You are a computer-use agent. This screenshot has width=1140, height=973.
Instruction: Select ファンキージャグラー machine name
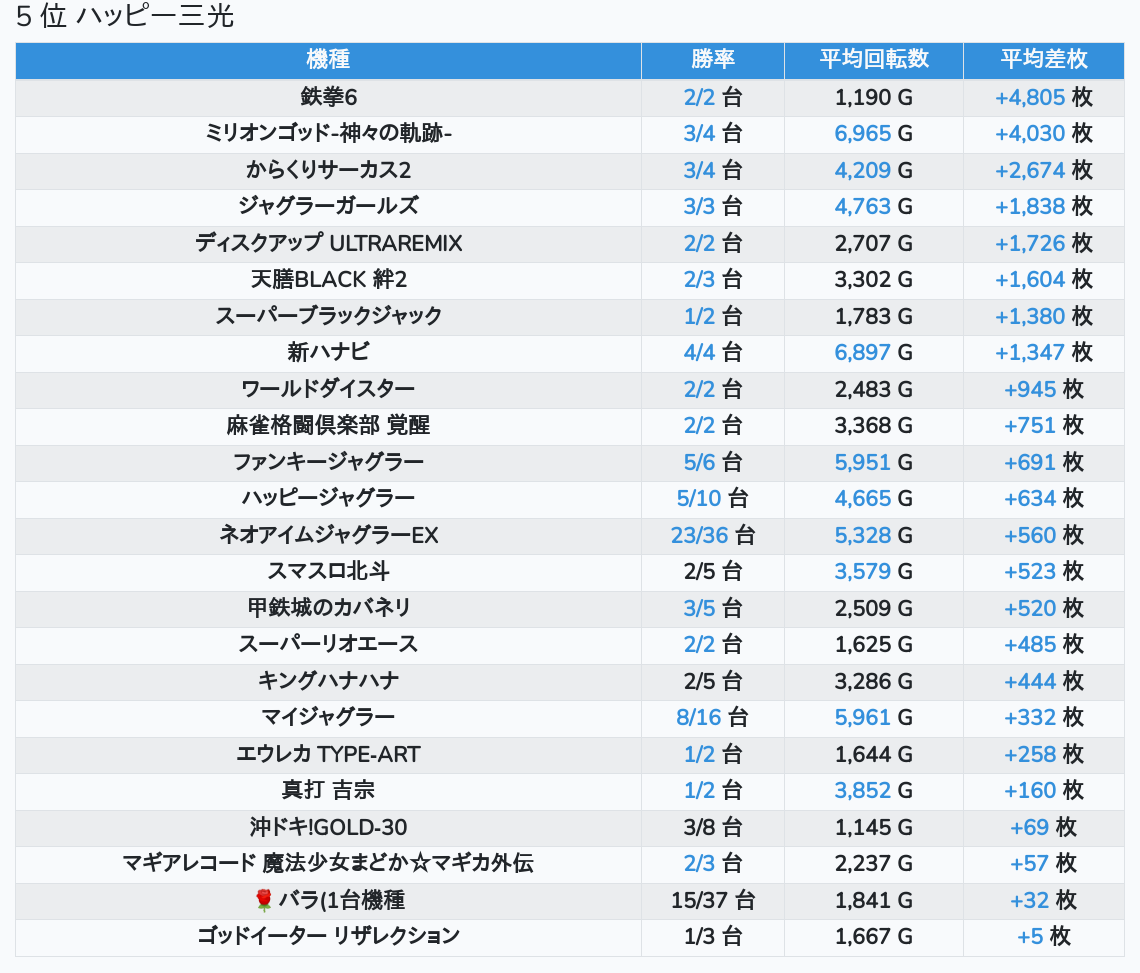328,463
